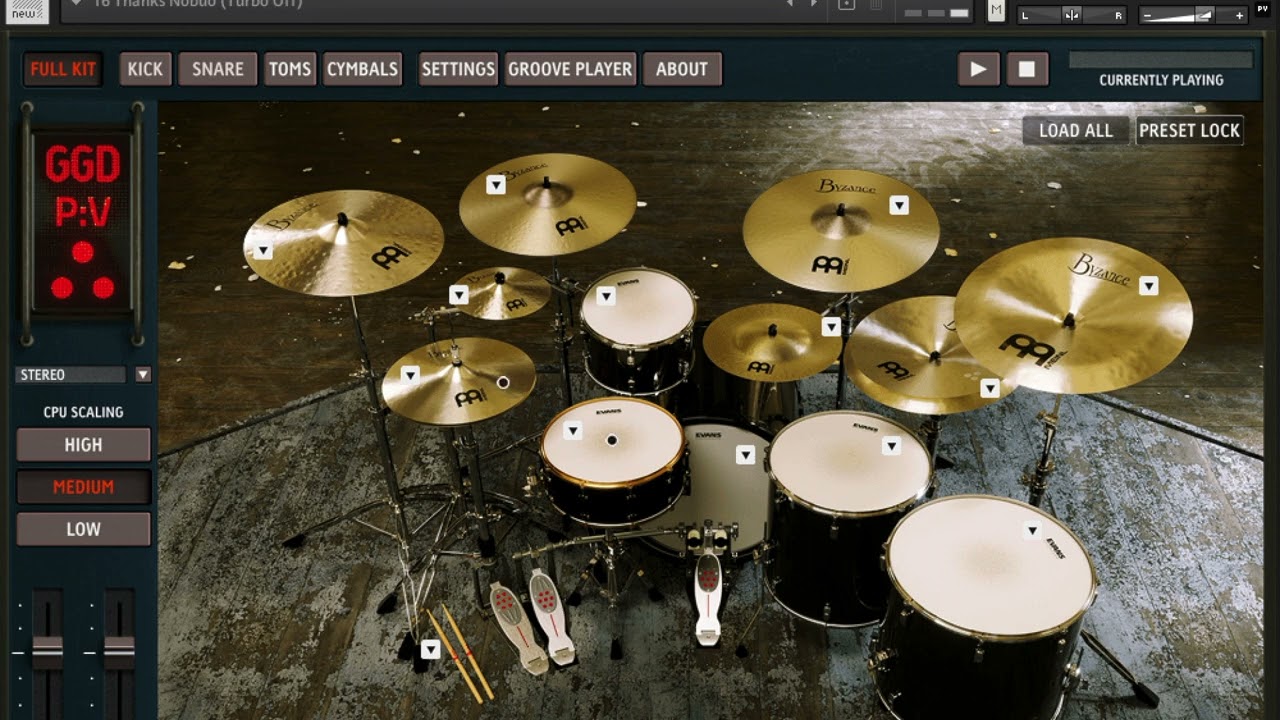Click the volume plus icon in the top bar
This screenshot has height=720, width=1280.
[x=1239, y=15]
